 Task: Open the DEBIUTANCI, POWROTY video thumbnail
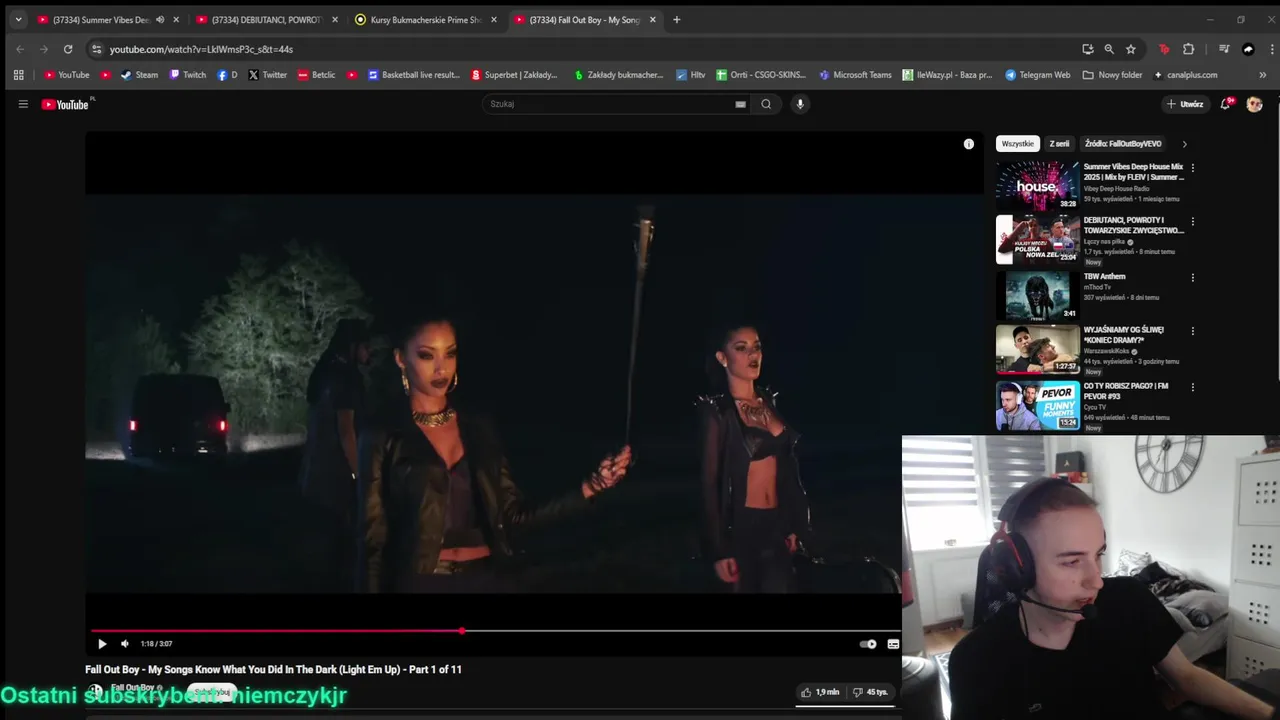click(x=1037, y=239)
